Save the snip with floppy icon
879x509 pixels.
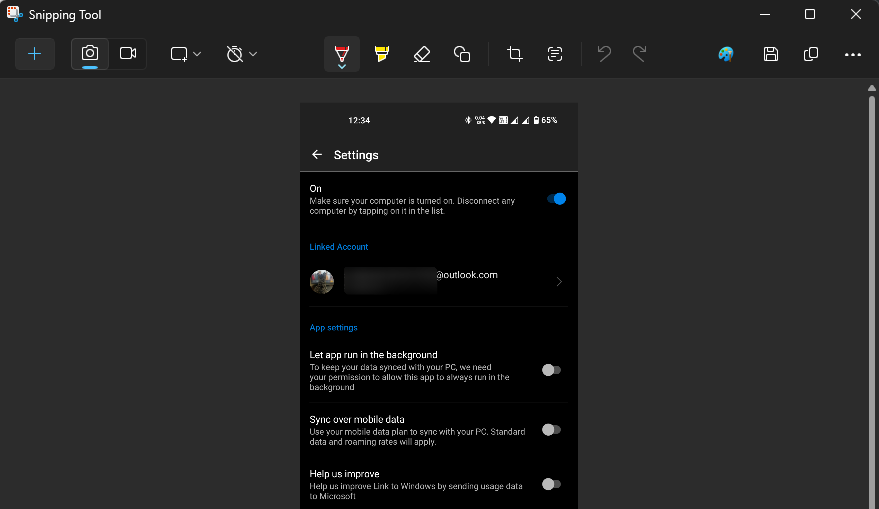[x=771, y=54]
